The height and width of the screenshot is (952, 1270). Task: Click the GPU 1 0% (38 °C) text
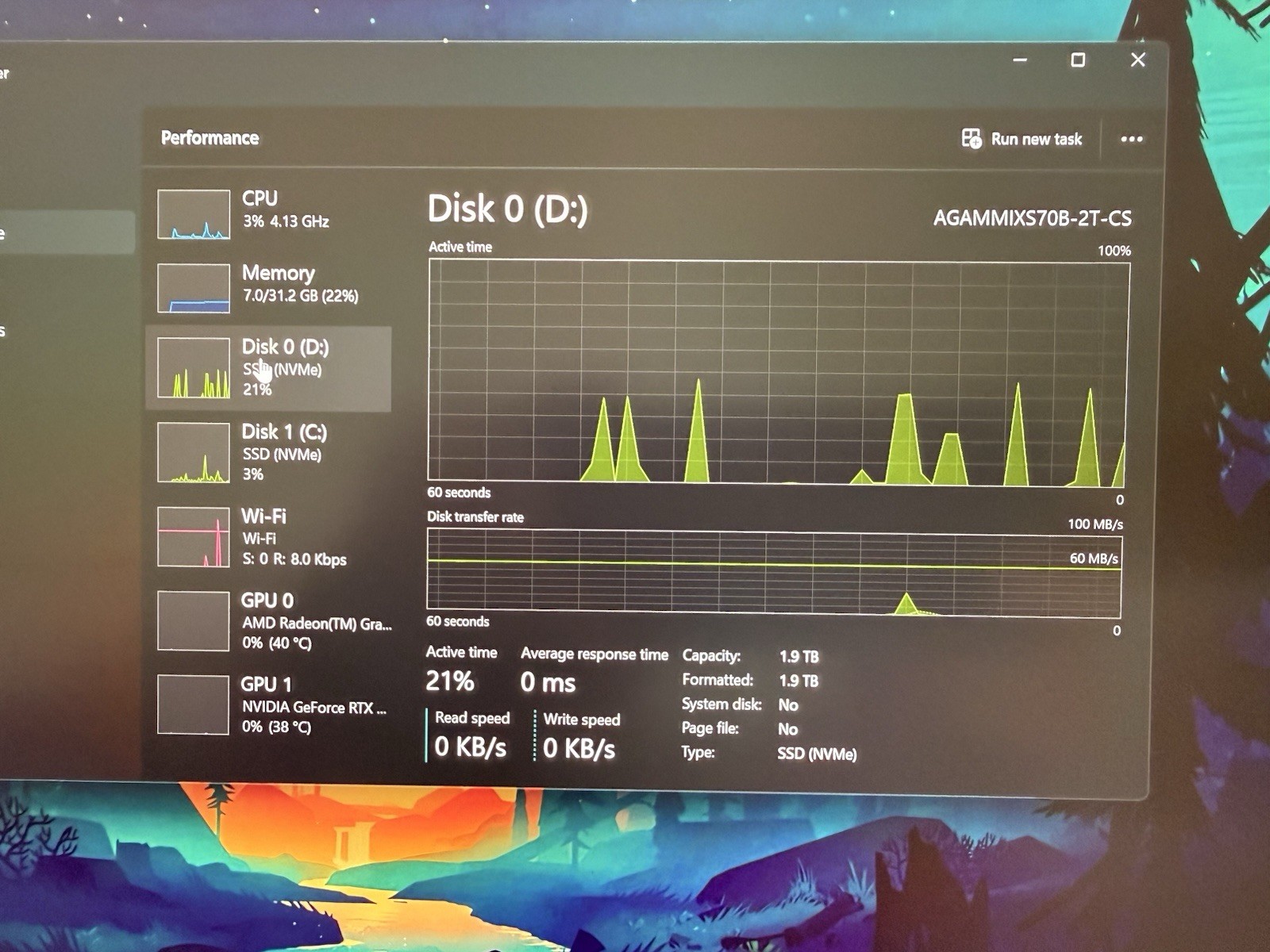point(277,727)
